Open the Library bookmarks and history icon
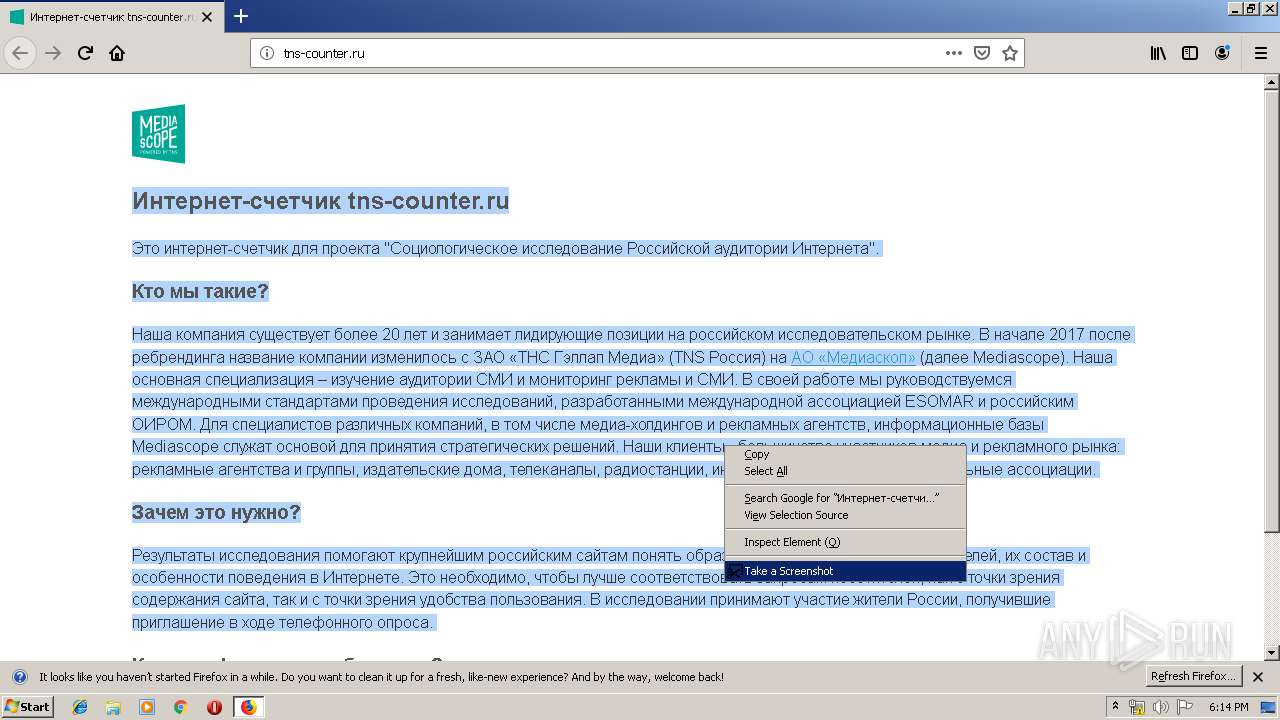This screenshot has height=720, width=1280. (1158, 53)
